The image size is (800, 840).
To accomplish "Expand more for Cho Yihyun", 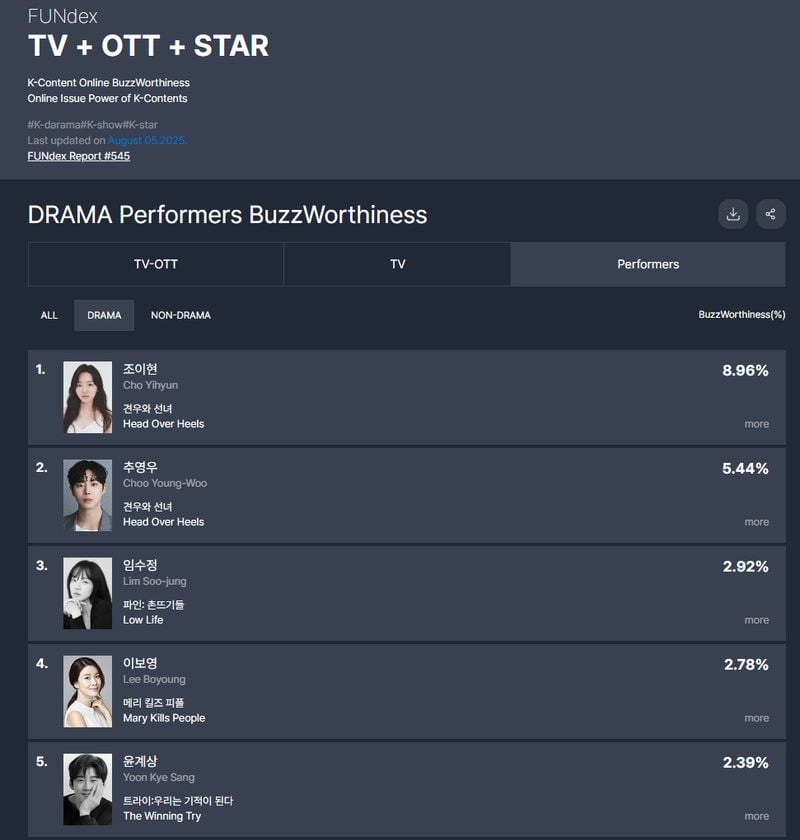I will 757,424.
